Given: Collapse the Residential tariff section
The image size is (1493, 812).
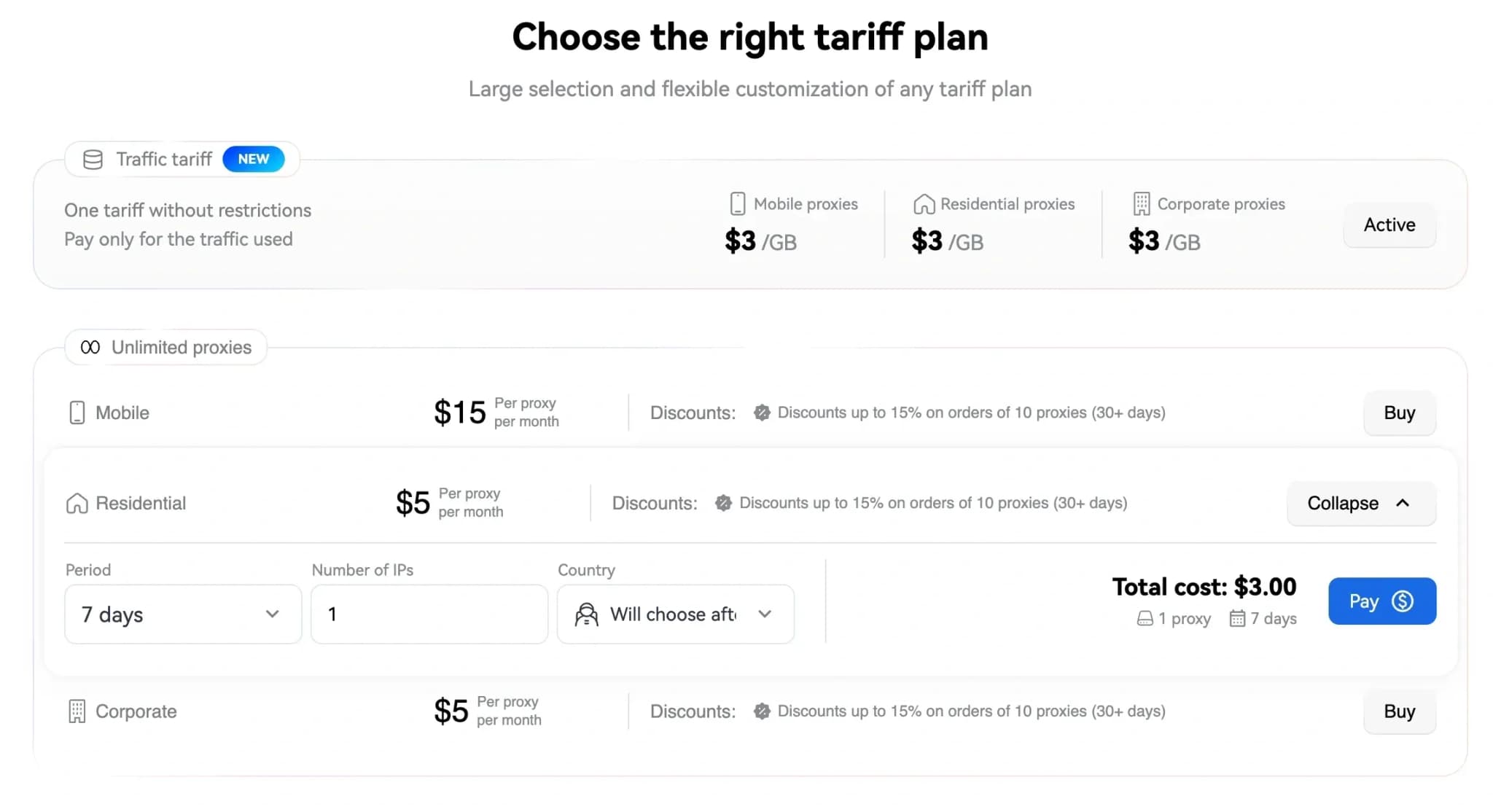Looking at the screenshot, I should click(1360, 504).
